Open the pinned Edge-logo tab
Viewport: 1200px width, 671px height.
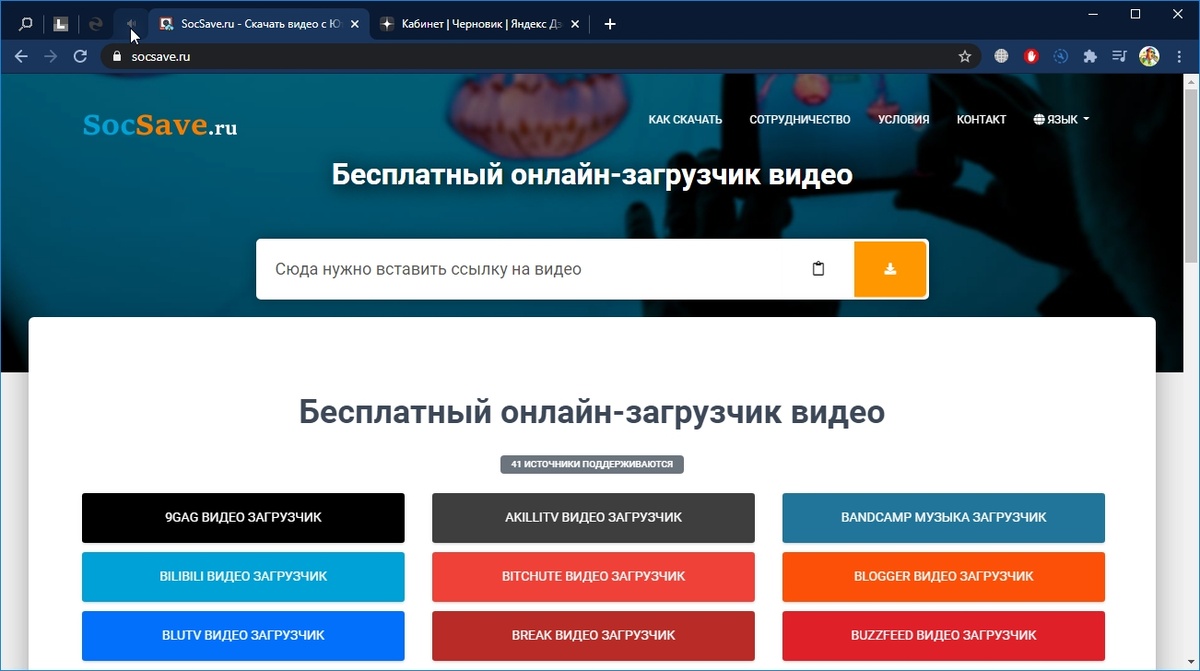[x=96, y=24]
